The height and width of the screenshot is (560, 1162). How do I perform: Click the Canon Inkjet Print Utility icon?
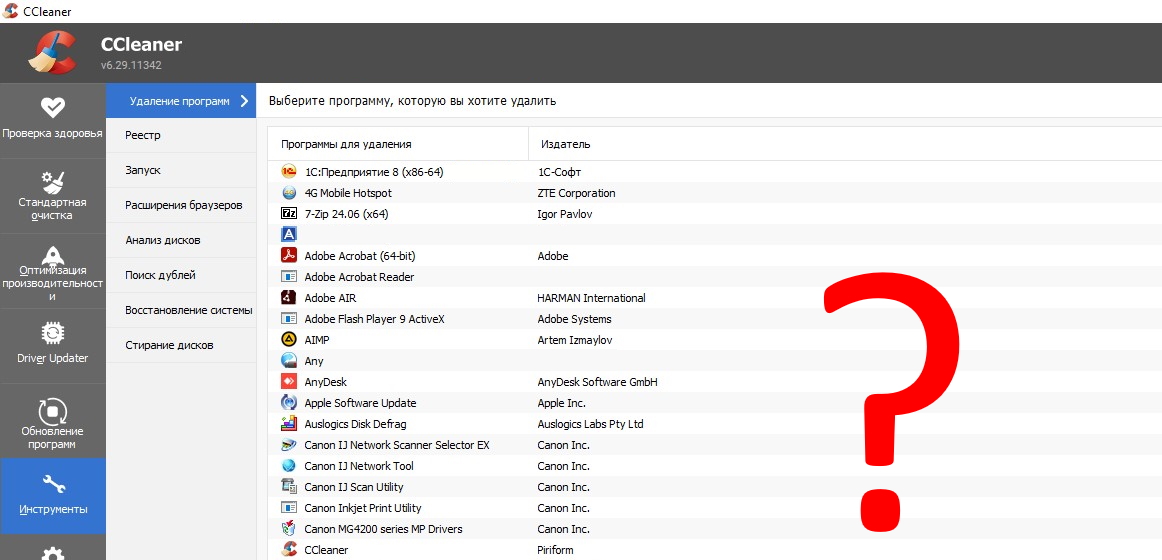pos(289,508)
